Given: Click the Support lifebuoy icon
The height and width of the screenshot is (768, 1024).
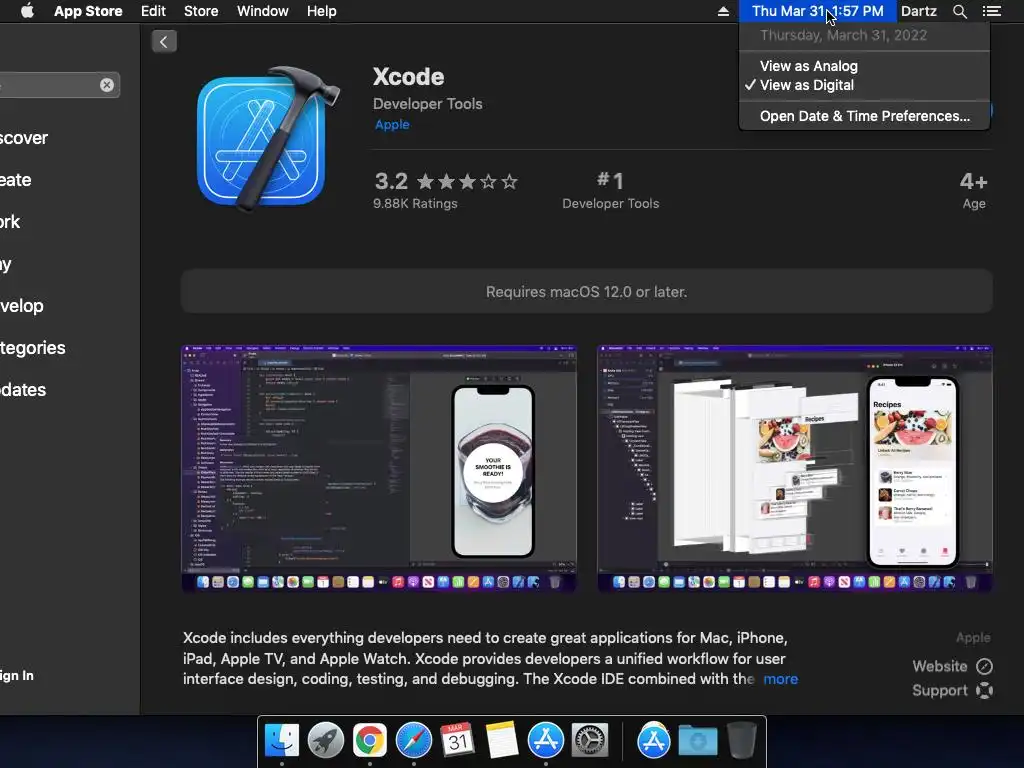Looking at the screenshot, I should [x=984, y=690].
